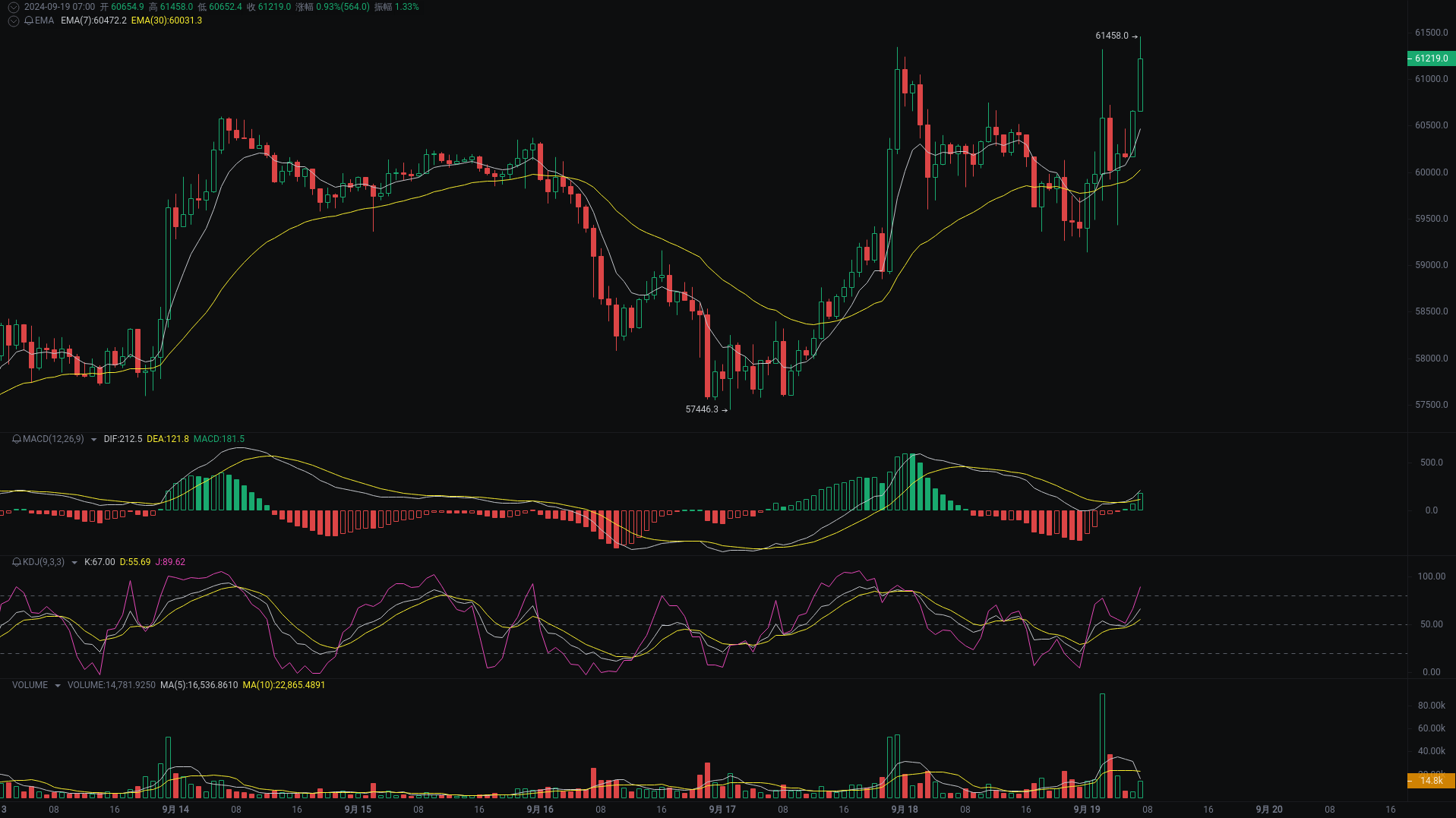
Task: Click the 9月 15 date on time axis
Action: (x=358, y=810)
